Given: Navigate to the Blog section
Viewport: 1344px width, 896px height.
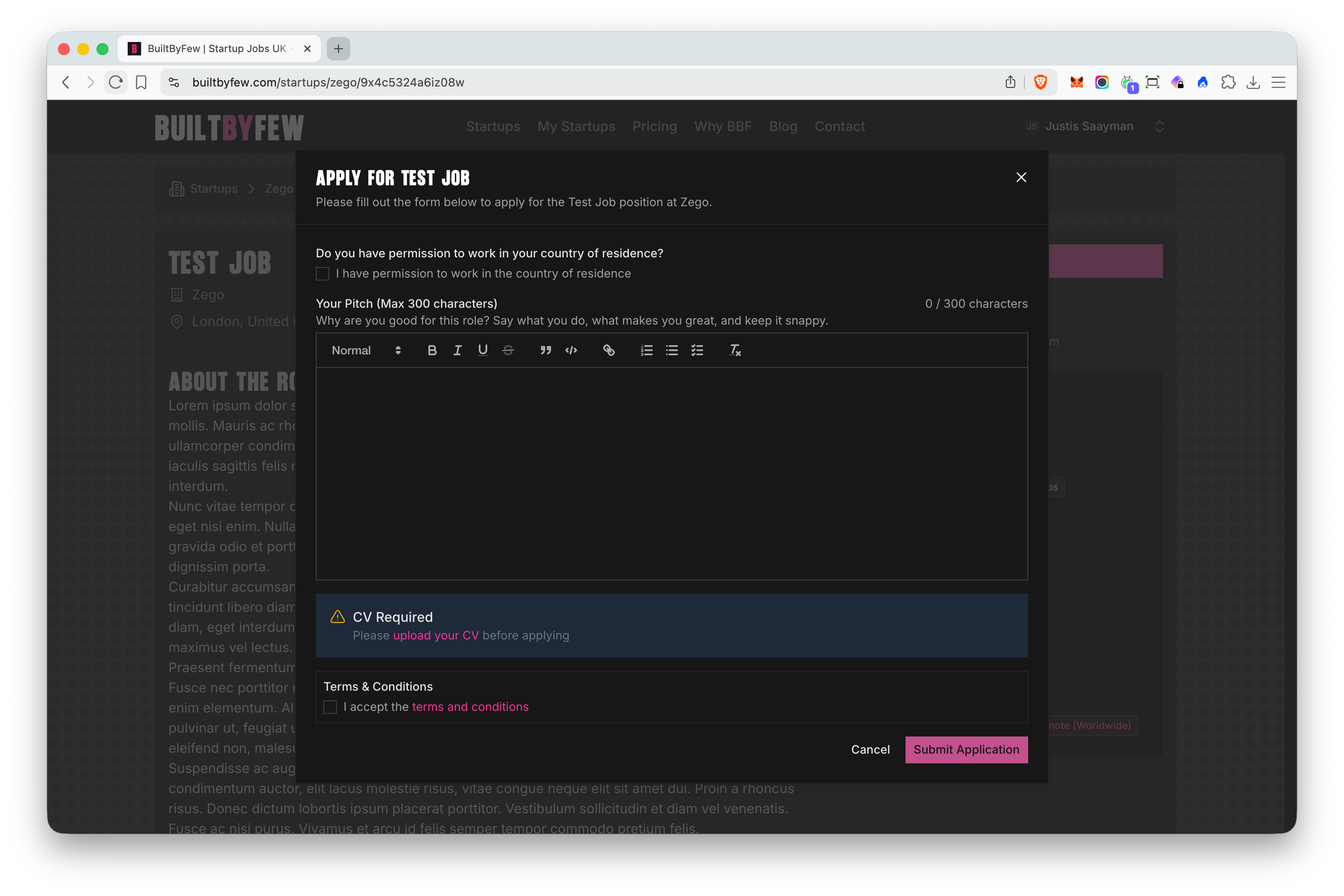Looking at the screenshot, I should point(783,126).
